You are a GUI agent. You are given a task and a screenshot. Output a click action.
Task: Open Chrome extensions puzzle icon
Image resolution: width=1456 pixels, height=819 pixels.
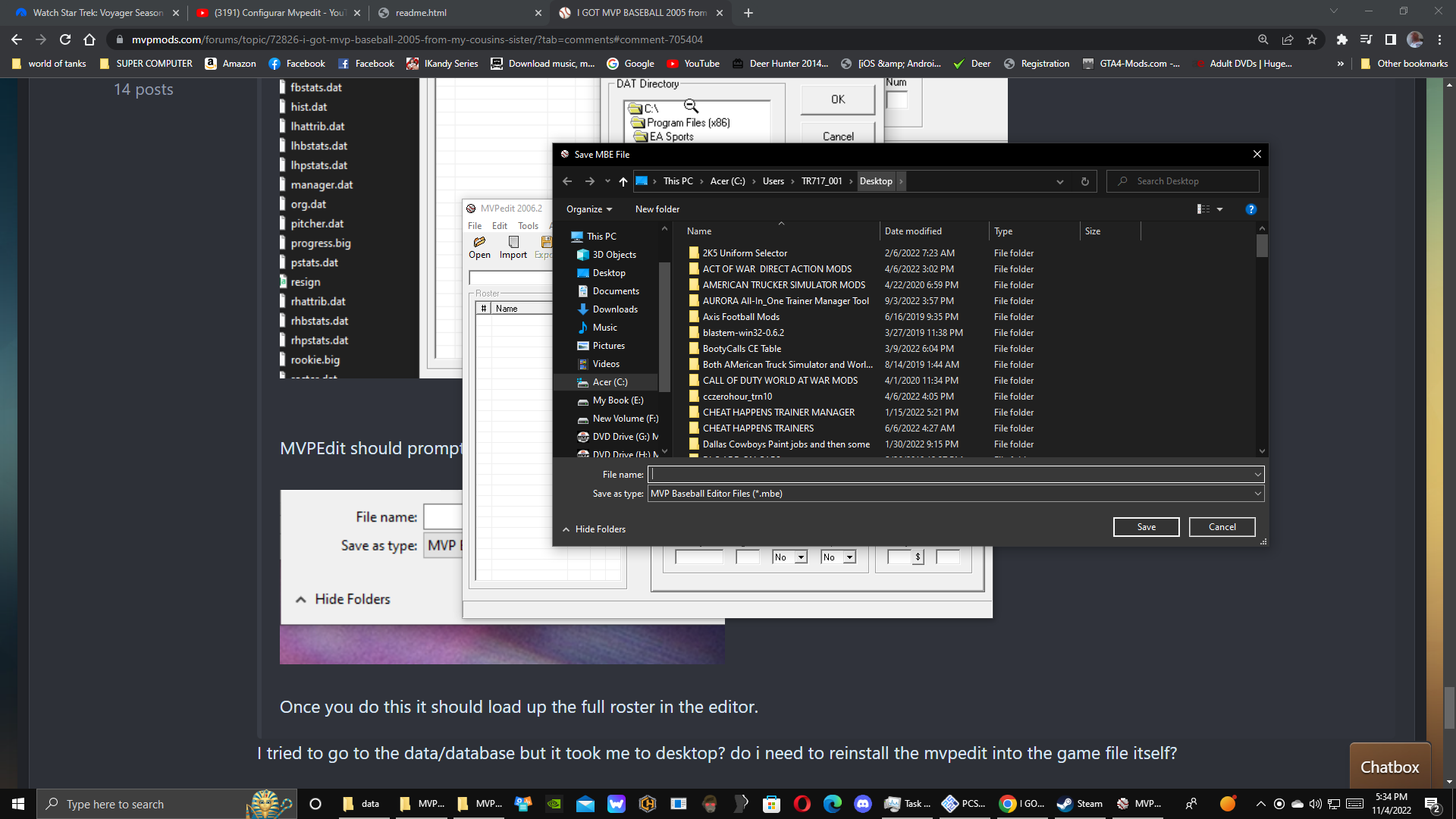click(1341, 39)
